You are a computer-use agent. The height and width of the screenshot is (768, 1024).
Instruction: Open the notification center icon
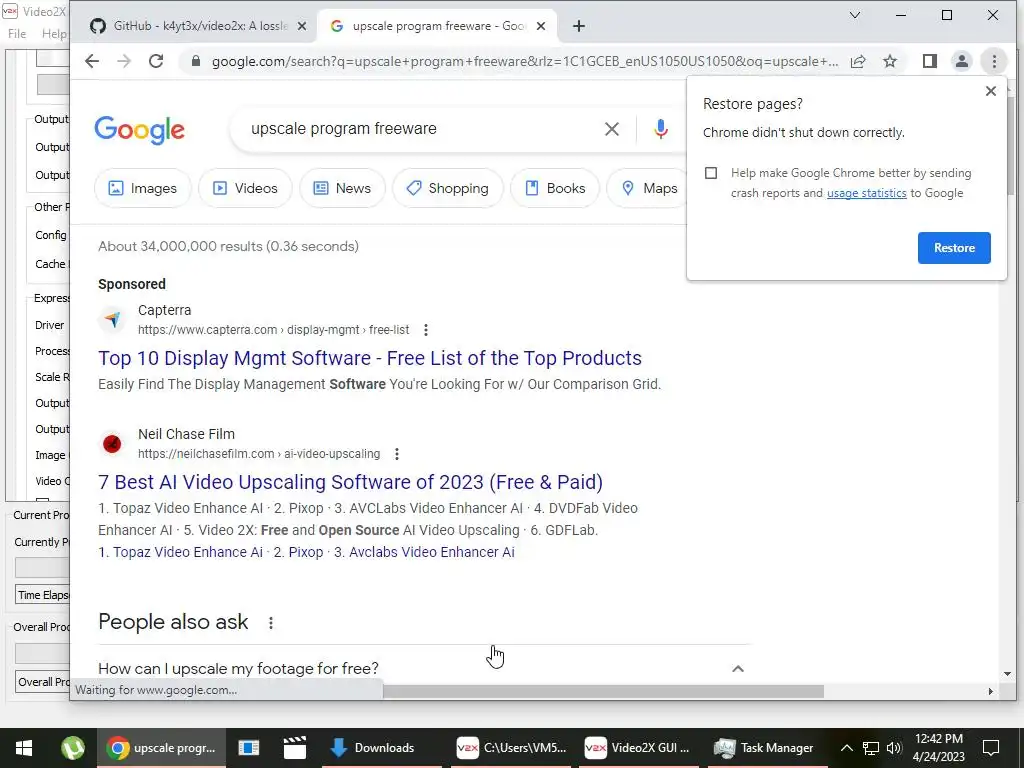(x=991, y=748)
